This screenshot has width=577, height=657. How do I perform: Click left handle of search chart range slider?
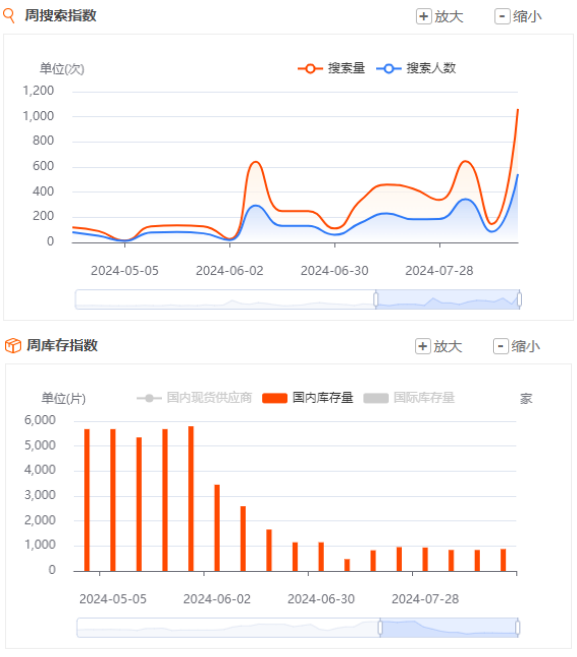coord(376,300)
